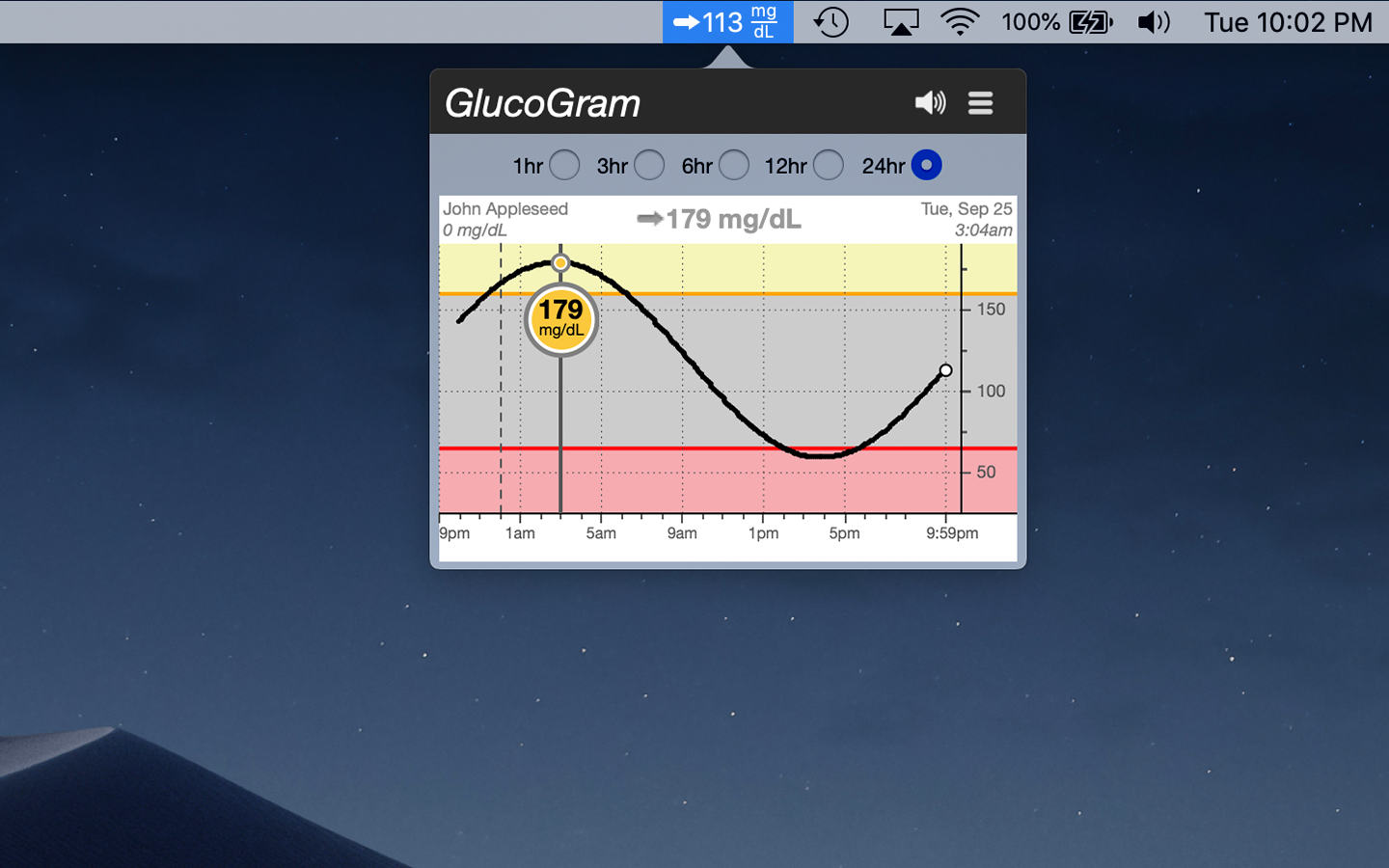The image size is (1389, 868).
Task: Click the GlucoGram title text
Action: [x=542, y=103]
